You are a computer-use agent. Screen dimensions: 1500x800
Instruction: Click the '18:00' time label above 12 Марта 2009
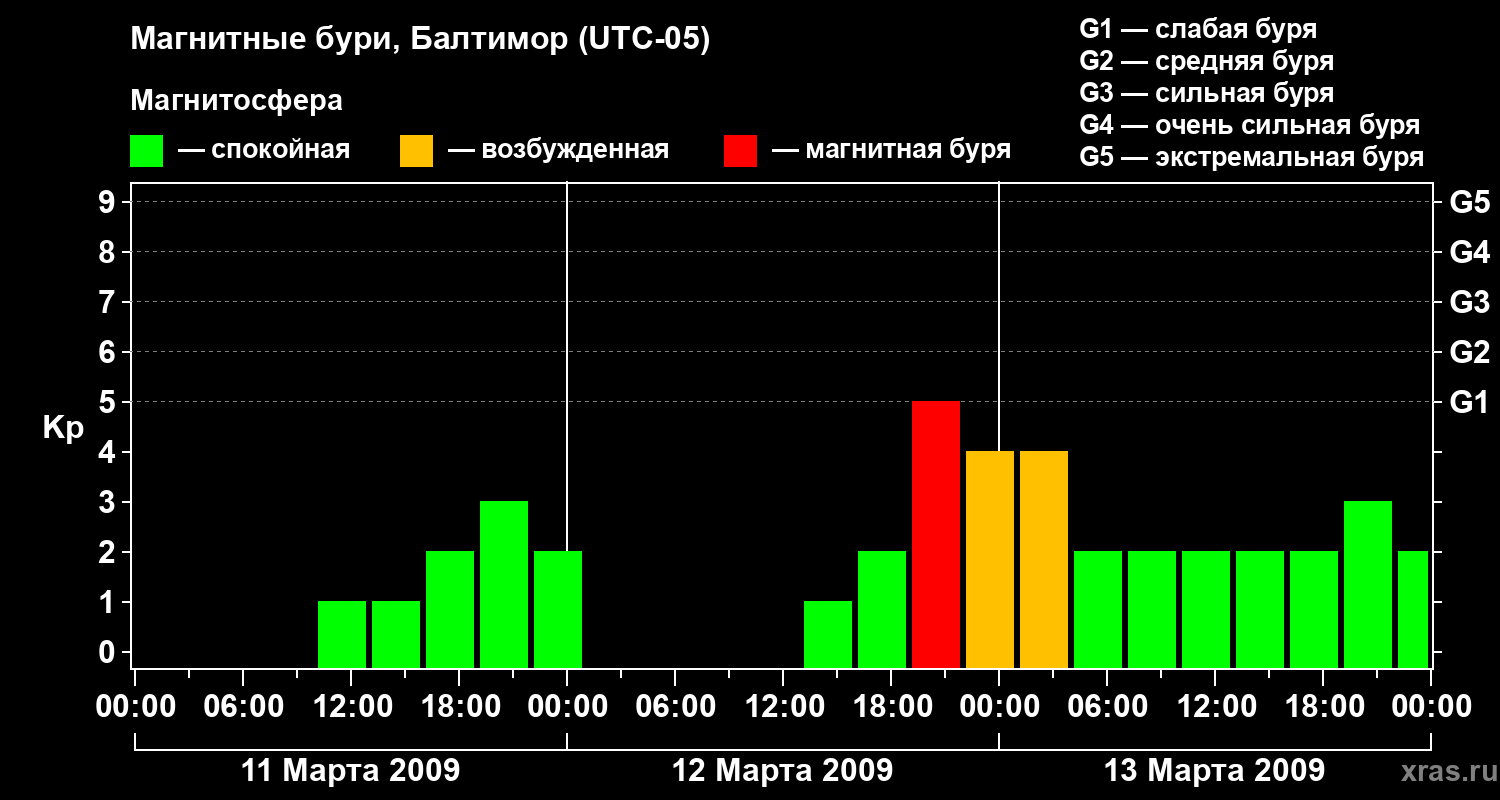point(891,707)
